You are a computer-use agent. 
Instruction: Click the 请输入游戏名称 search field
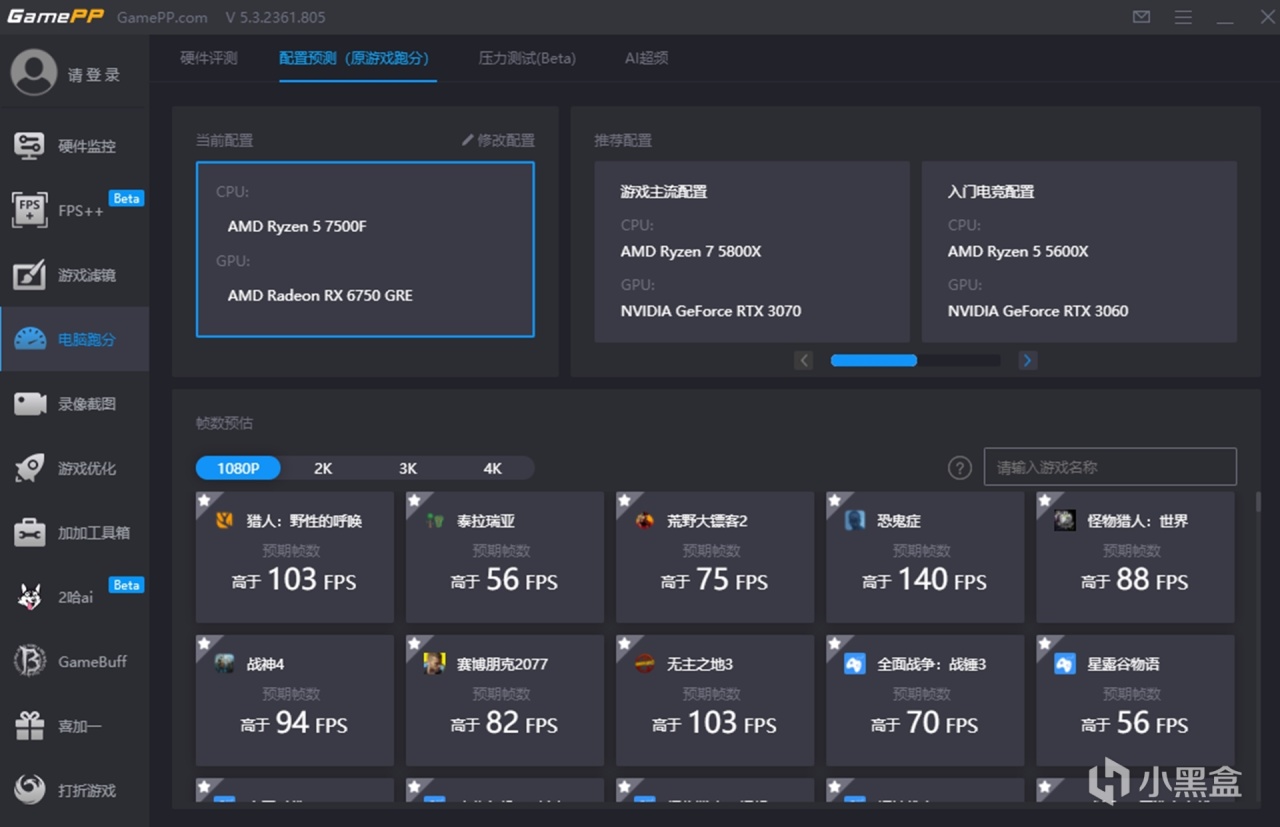1110,467
